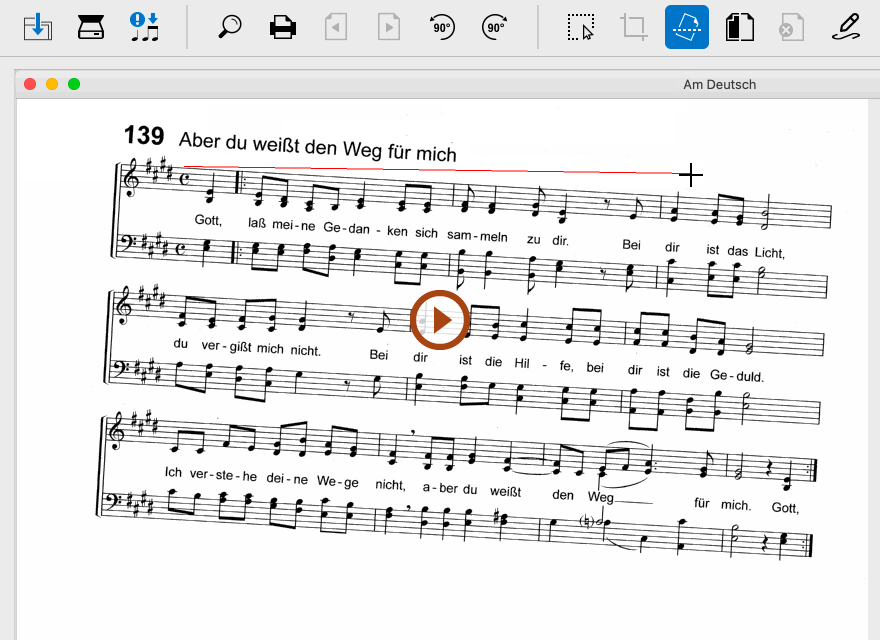Viewport: 880px width, 640px height.
Task: Go to the next page
Action: (x=388, y=27)
